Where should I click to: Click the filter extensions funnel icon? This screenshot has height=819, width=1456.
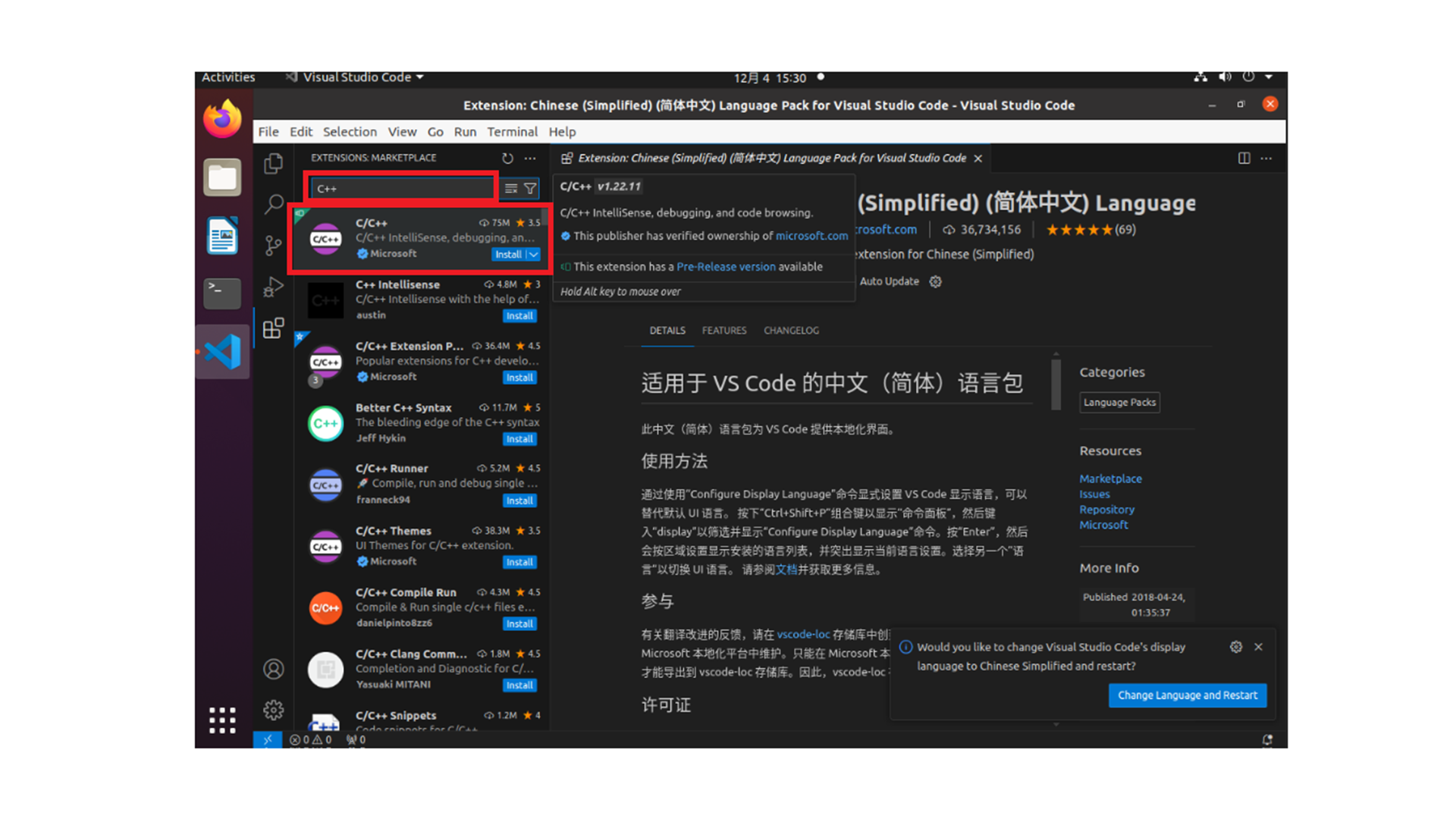pos(531,188)
